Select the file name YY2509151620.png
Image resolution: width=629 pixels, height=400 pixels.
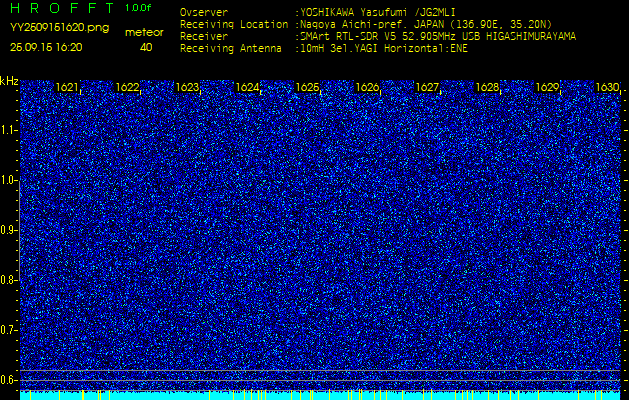click(x=59, y=28)
